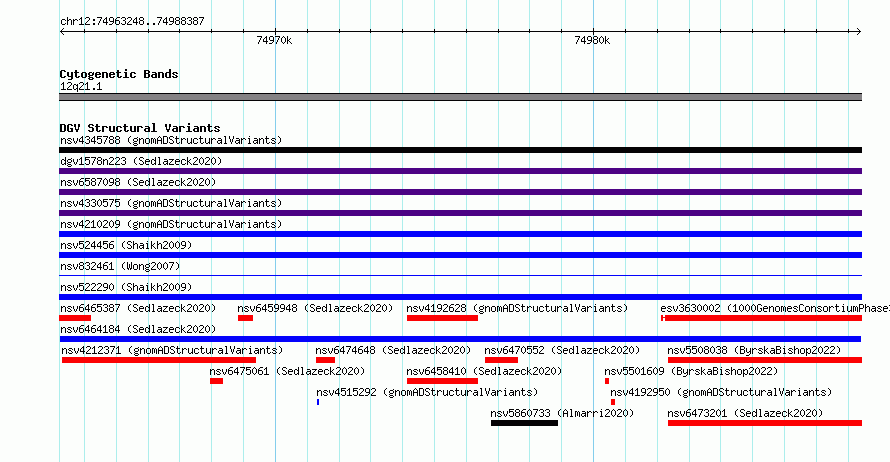Open variant nsv5860733 (Almarri2020) label
The width and height of the screenshot is (890, 462).
coord(562,413)
